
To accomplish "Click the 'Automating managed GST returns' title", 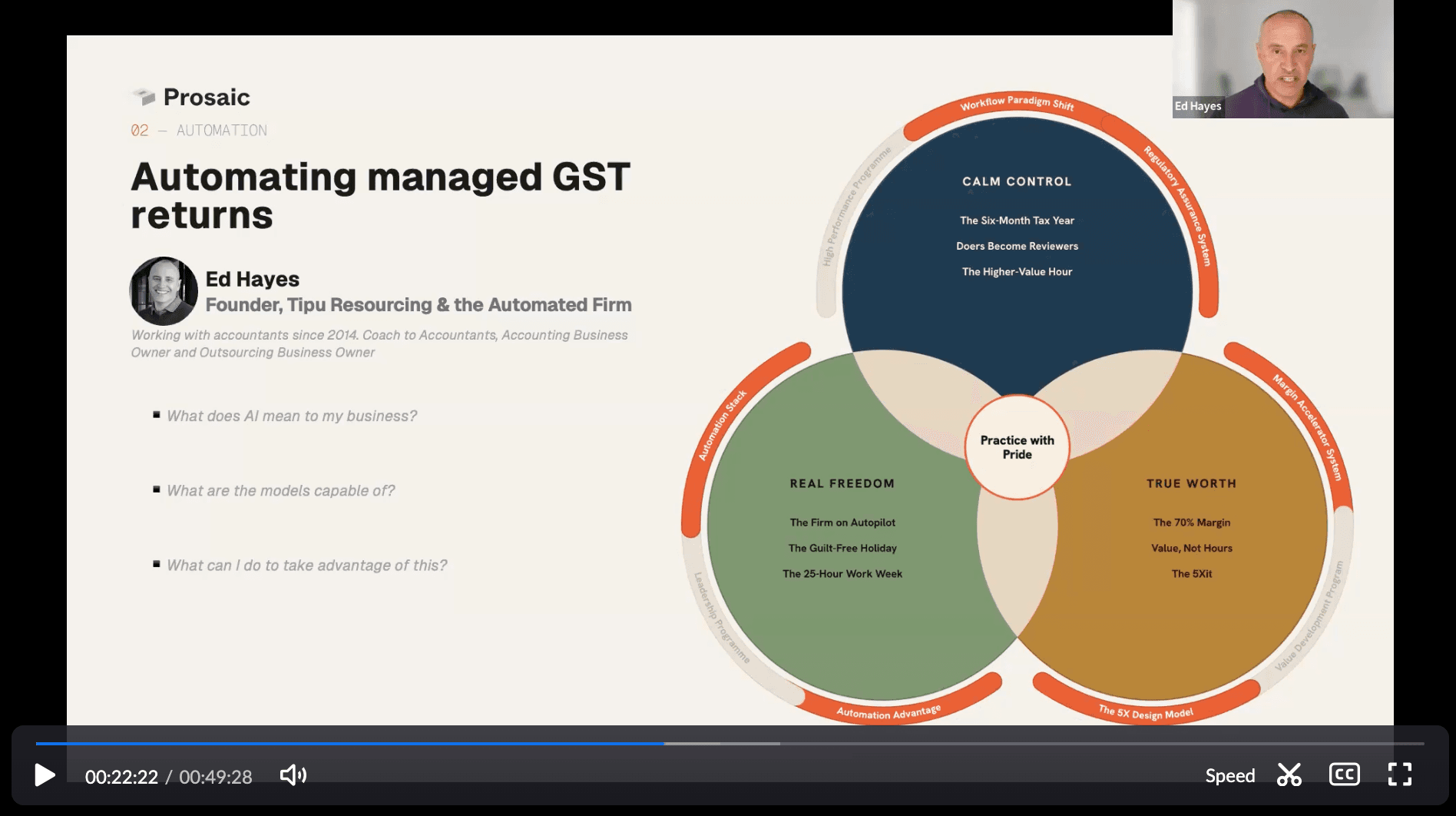I will 380,195.
